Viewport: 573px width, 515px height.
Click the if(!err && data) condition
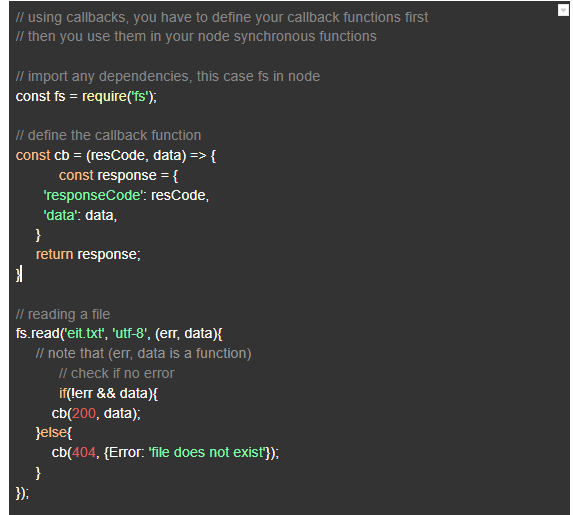108,393
